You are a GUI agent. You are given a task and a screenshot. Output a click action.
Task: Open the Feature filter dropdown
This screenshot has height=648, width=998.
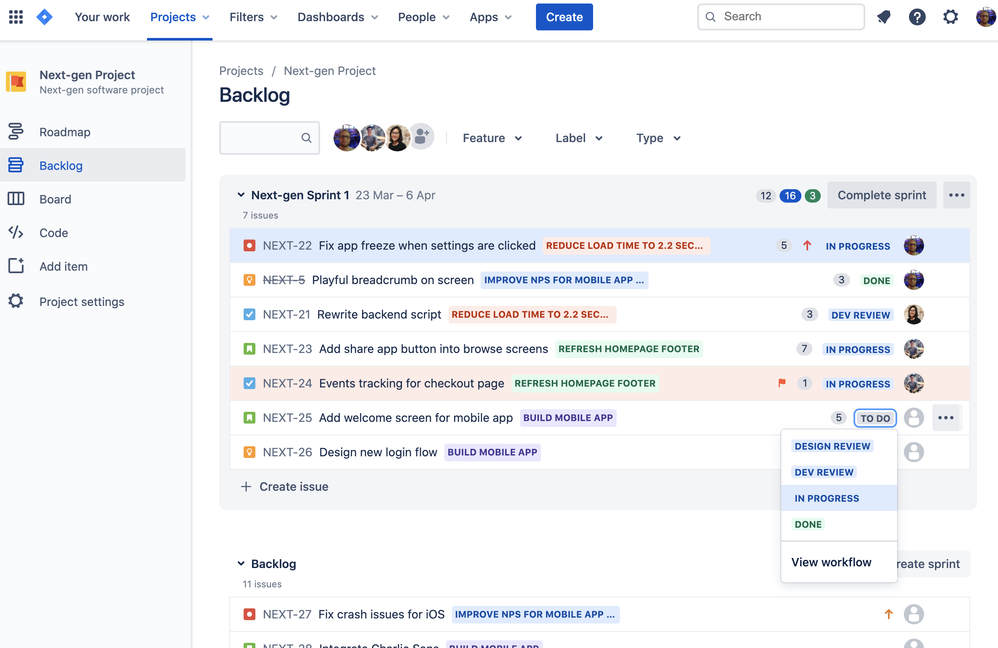493,138
